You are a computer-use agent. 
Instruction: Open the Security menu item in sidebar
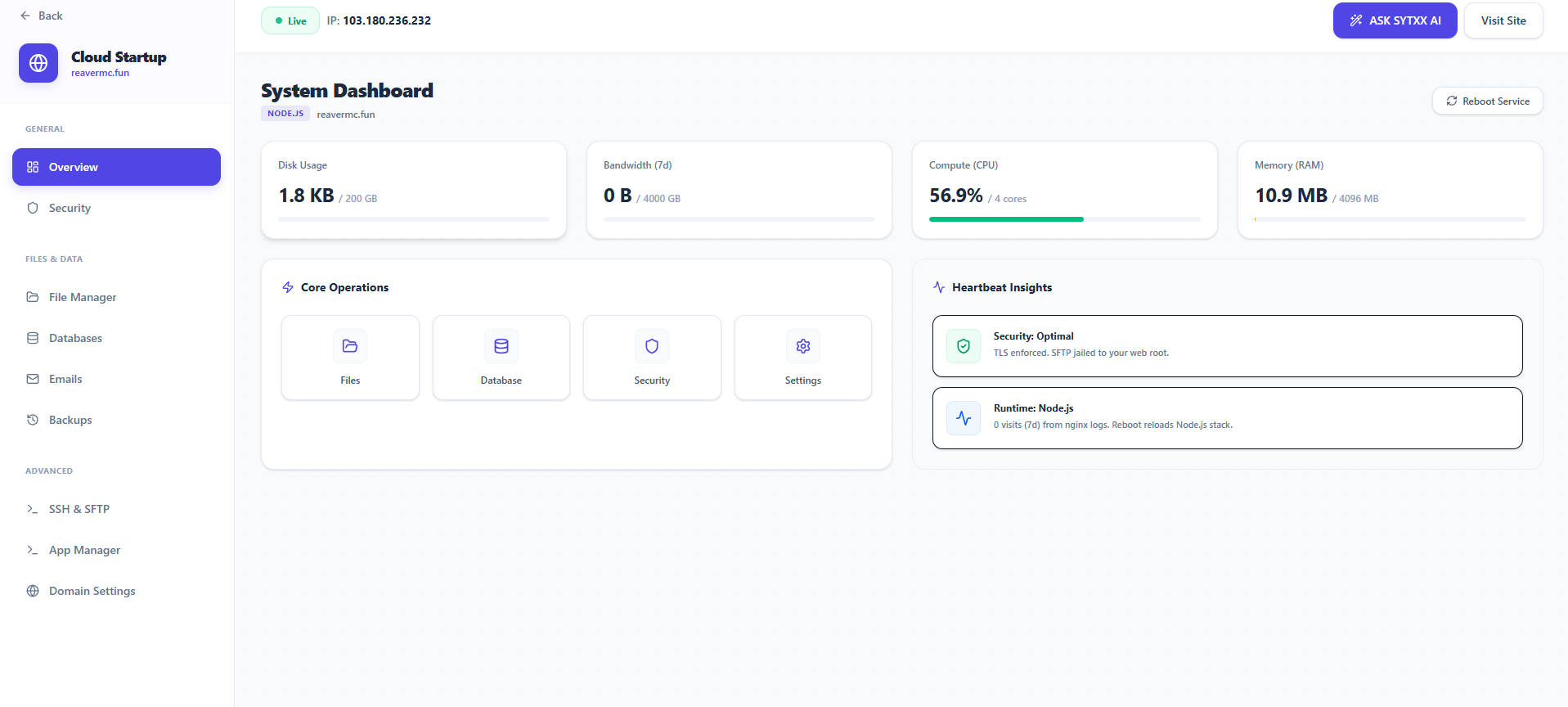[116, 208]
